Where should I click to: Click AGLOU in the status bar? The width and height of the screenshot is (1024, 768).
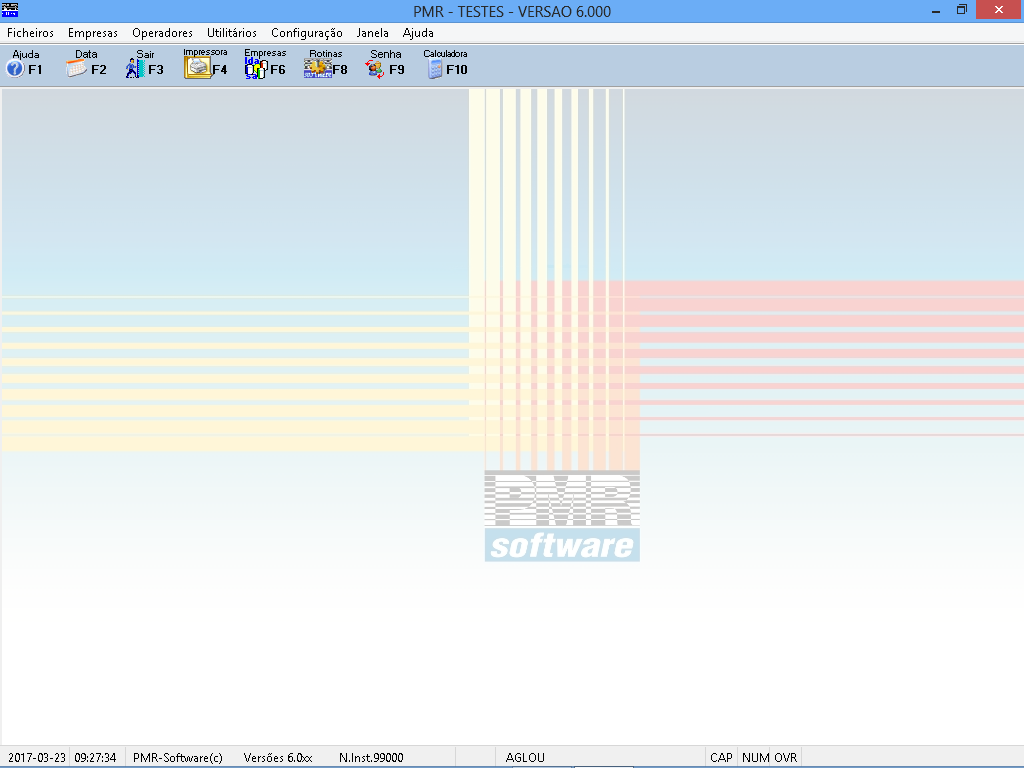[x=525, y=758]
